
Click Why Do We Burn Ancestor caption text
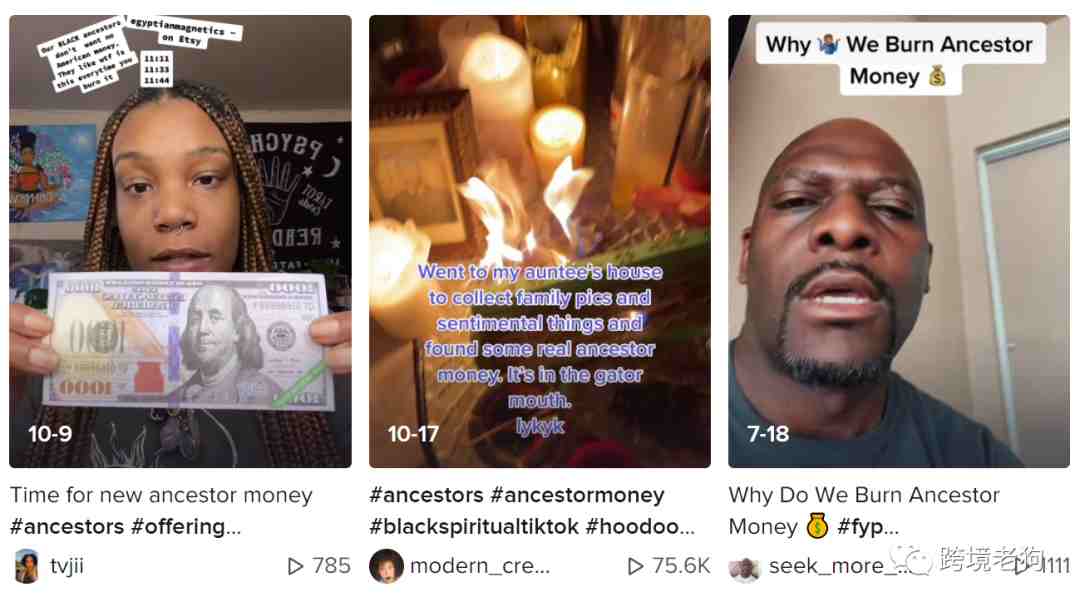tap(864, 495)
